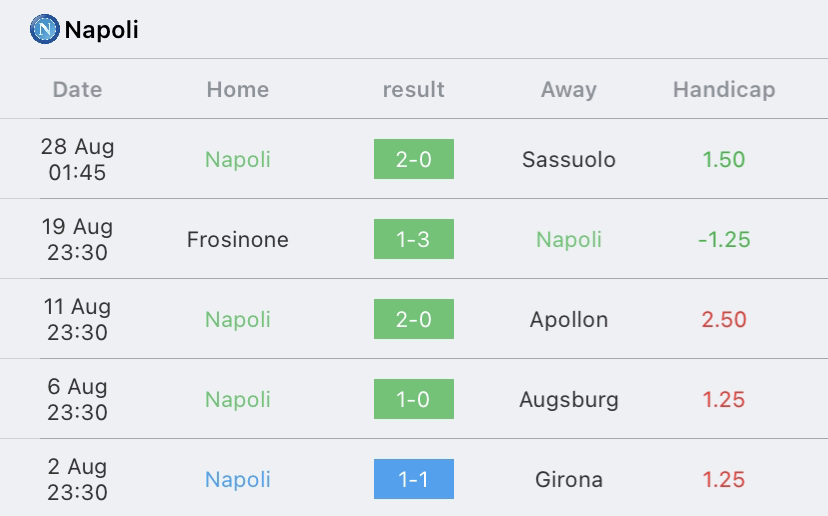Select away team Sassuolo

point(569,159)
